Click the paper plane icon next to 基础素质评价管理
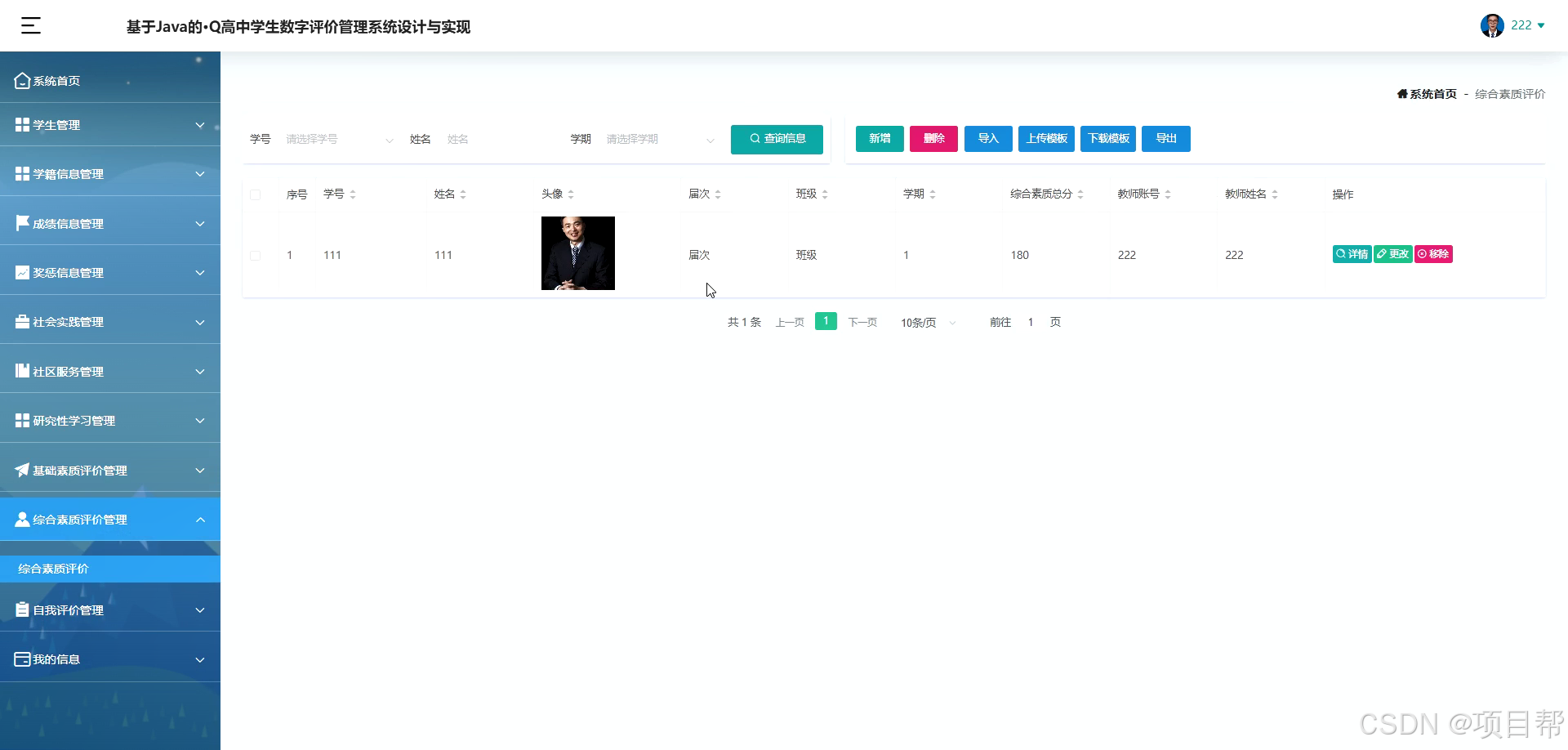The height and width of the screenshot is (750, 1568). coord(23,470)
